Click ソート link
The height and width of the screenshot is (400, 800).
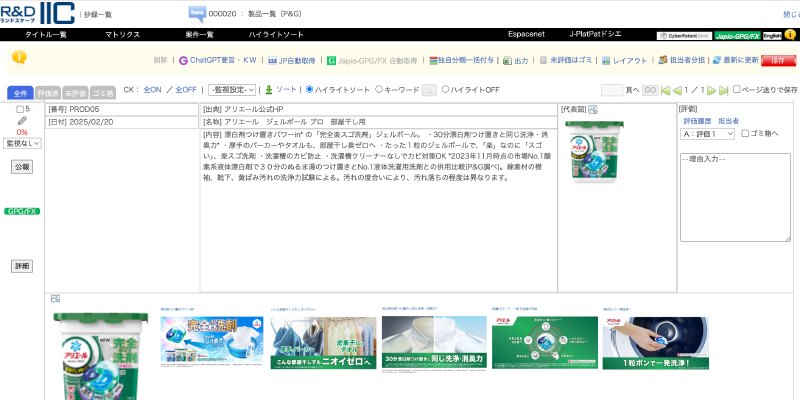pos(286,89)
